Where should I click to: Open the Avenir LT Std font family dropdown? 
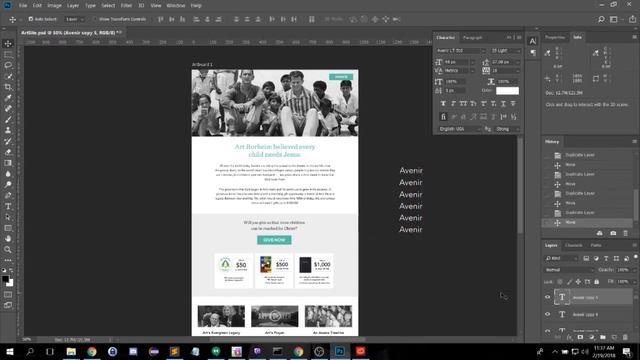pos(483,51)
